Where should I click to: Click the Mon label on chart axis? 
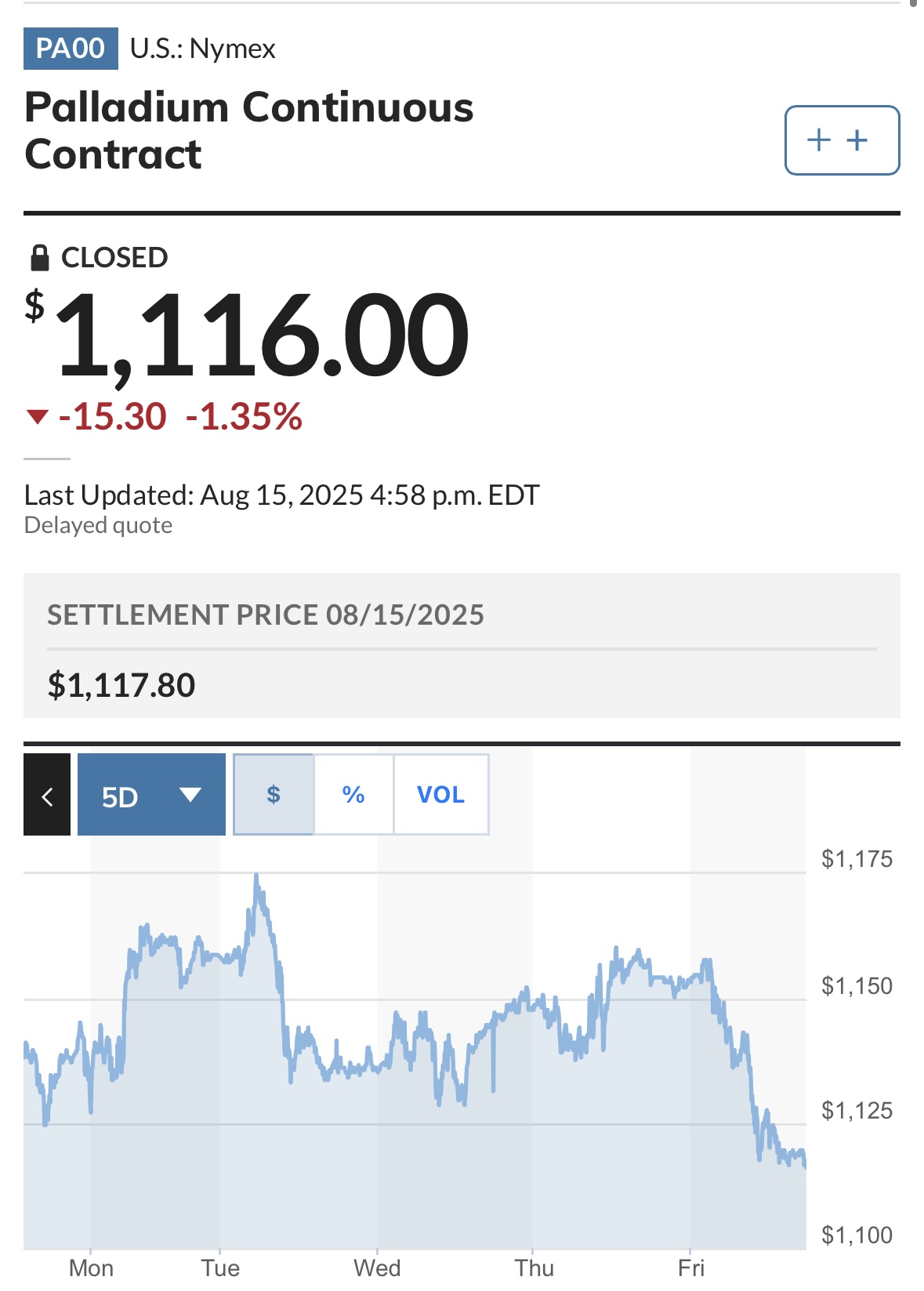[x=91, y=1268]
